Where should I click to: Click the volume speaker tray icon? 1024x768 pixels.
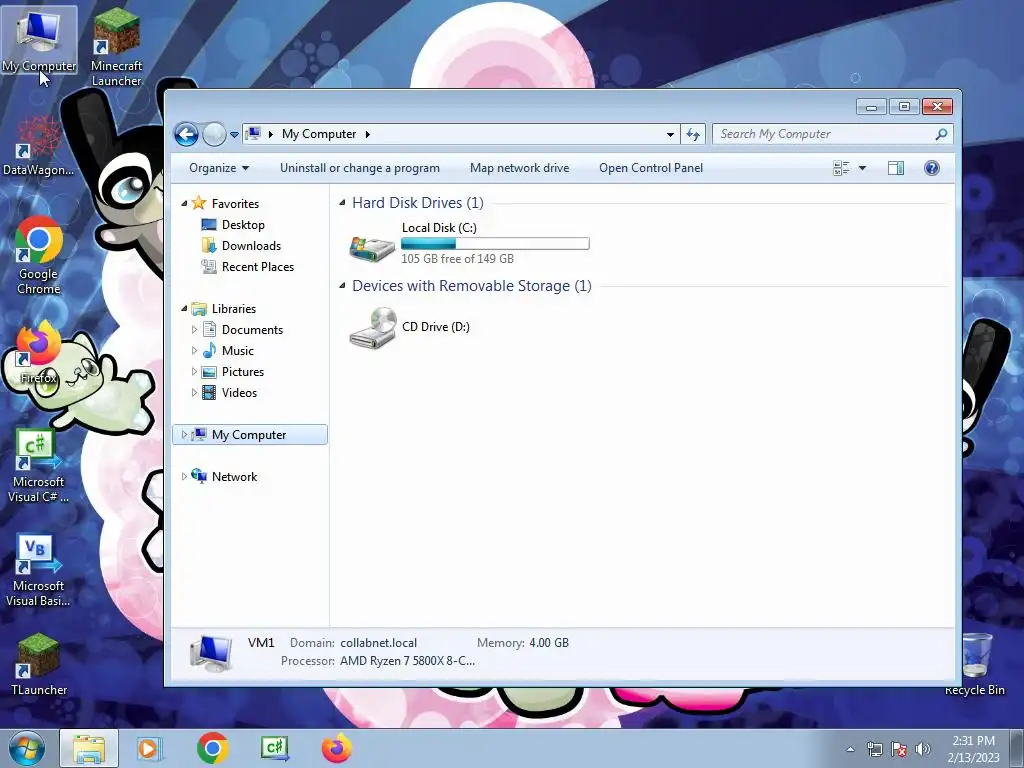(922, 749)
